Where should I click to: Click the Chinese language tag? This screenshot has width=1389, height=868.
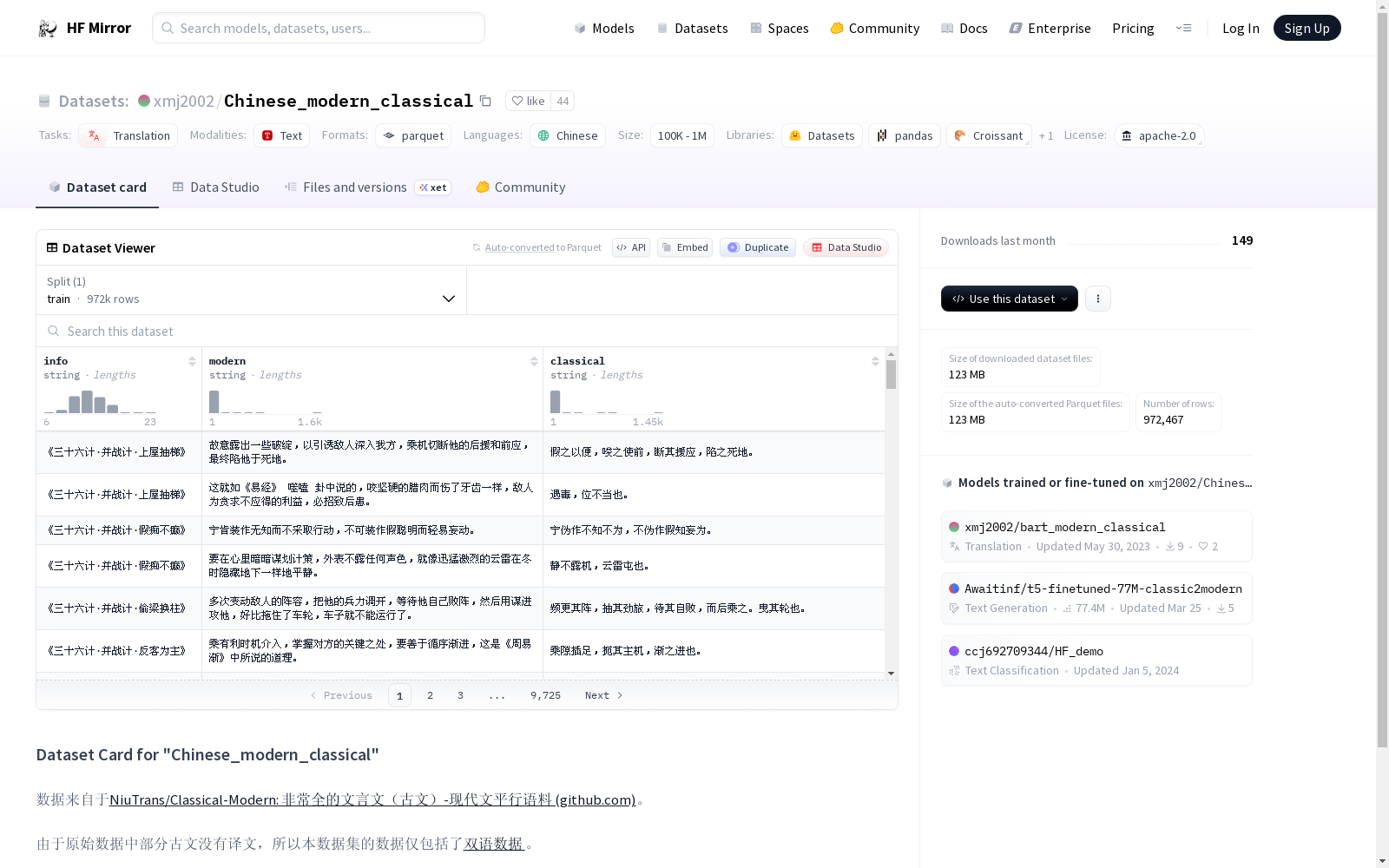(568, 135)
